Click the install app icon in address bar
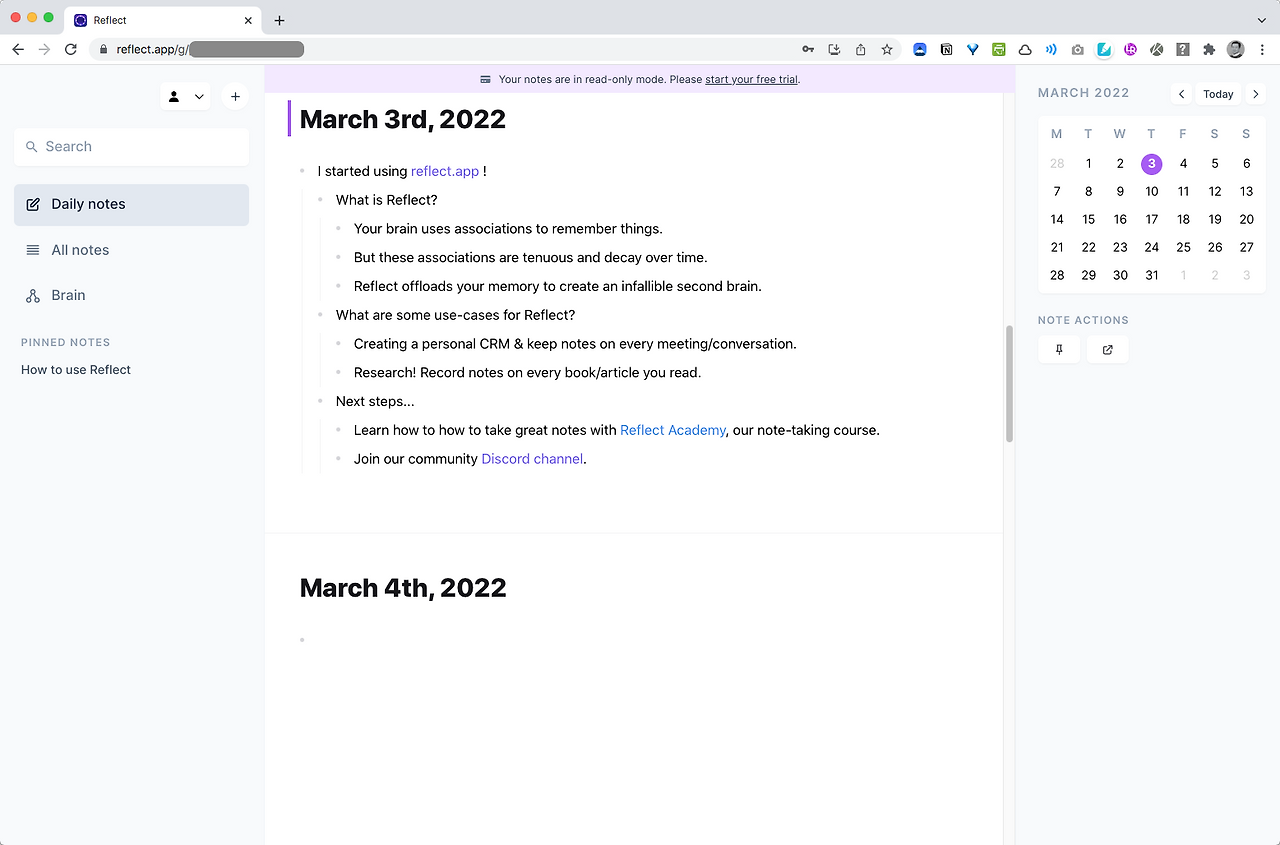 [834, 49]
